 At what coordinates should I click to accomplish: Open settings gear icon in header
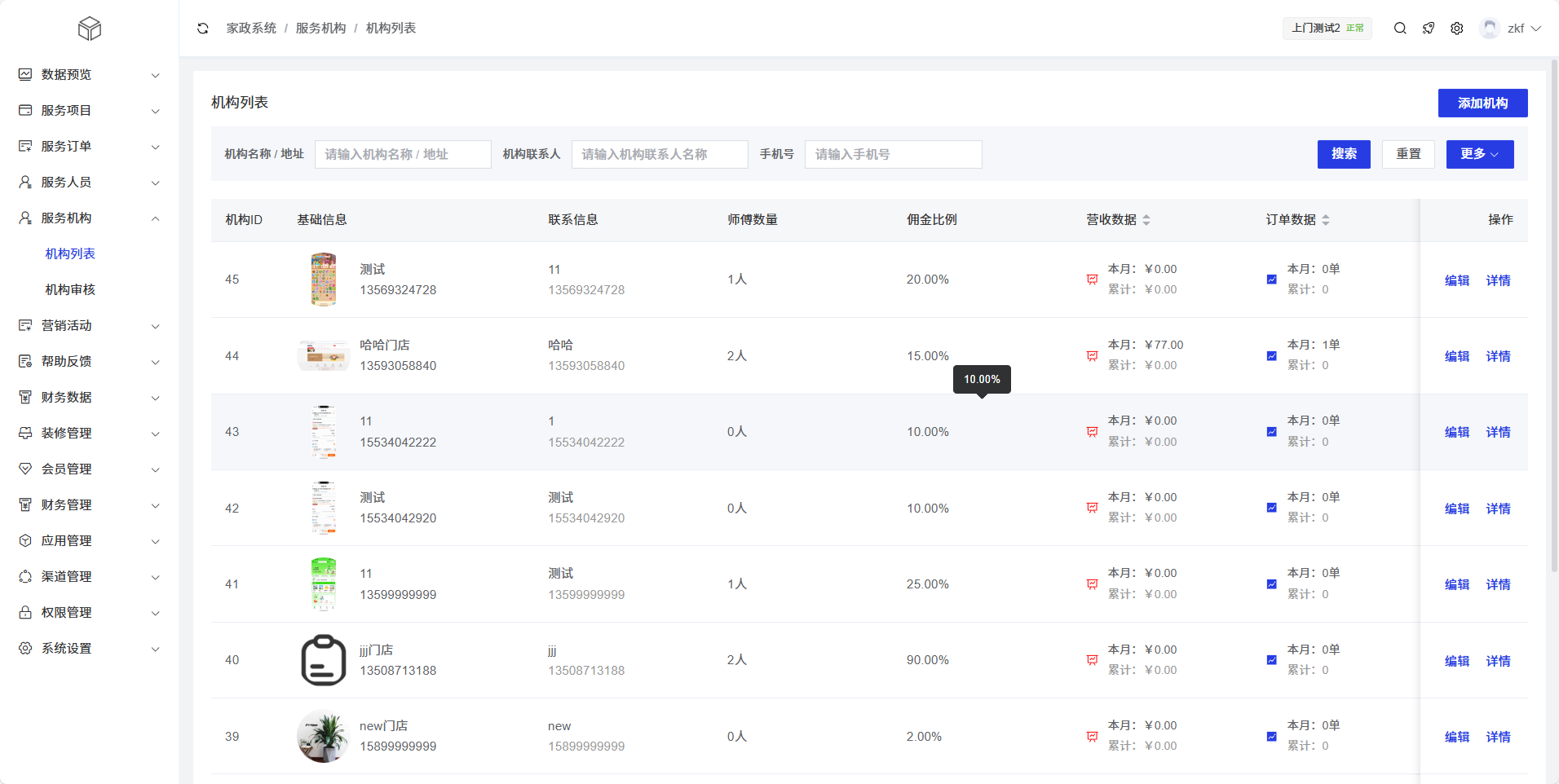(1457, 29)
